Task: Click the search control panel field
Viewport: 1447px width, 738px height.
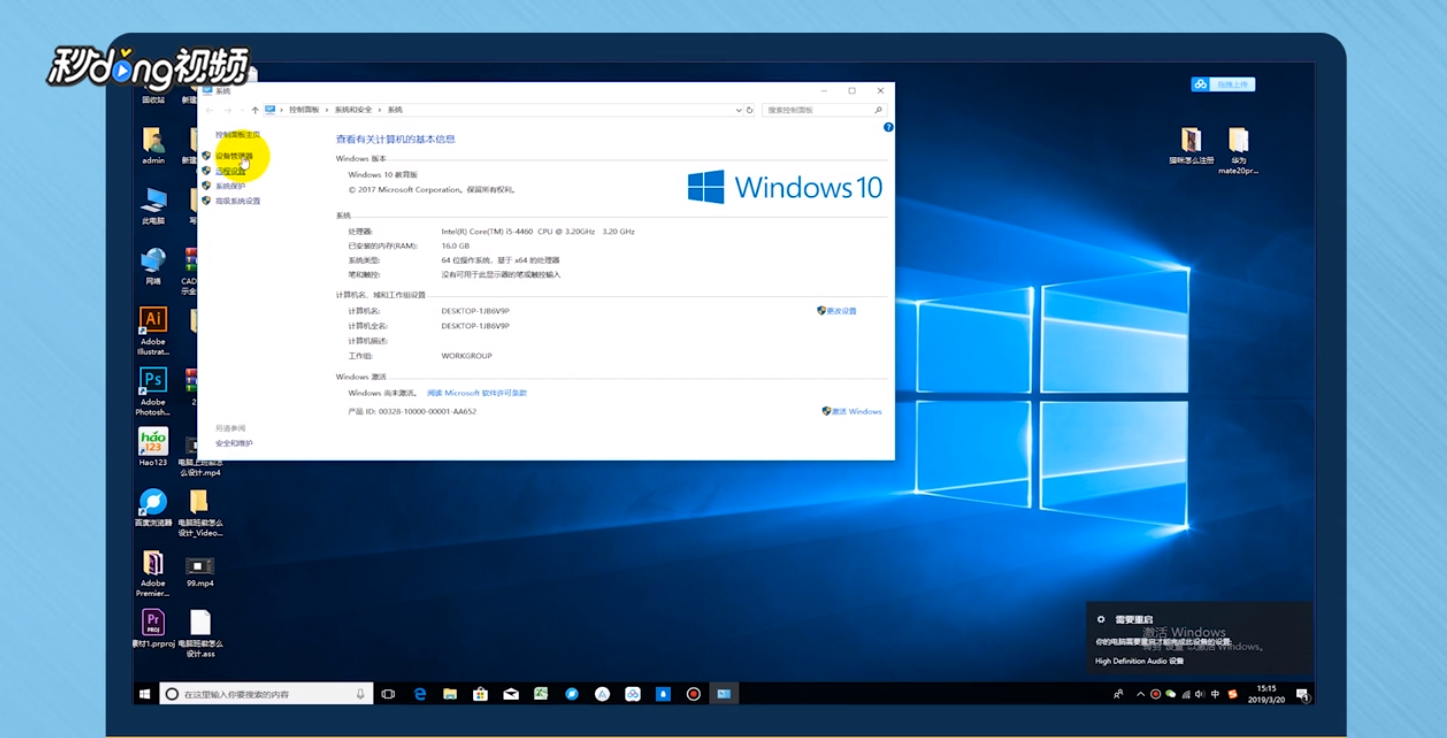Action: click(x=823, y=110)
